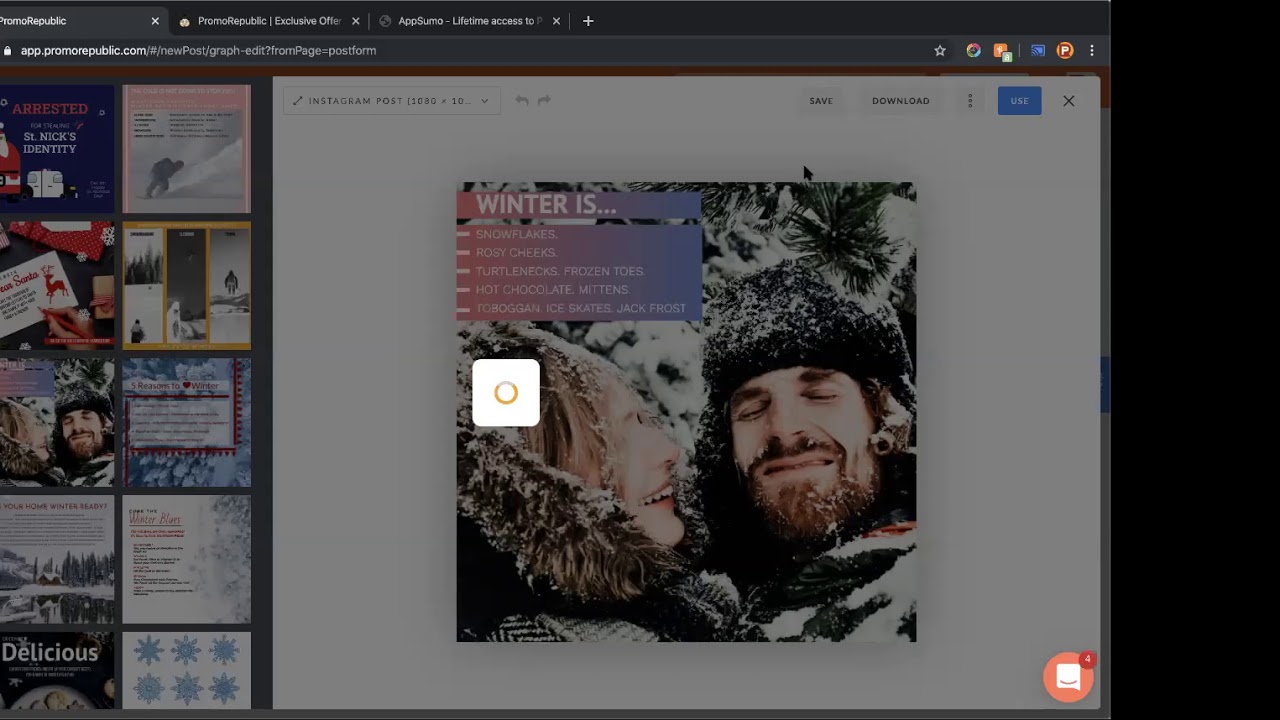The width and height of the screenshot is (1280, 720).
Task: Click the browser address bar URL
Action: [198, 51]
